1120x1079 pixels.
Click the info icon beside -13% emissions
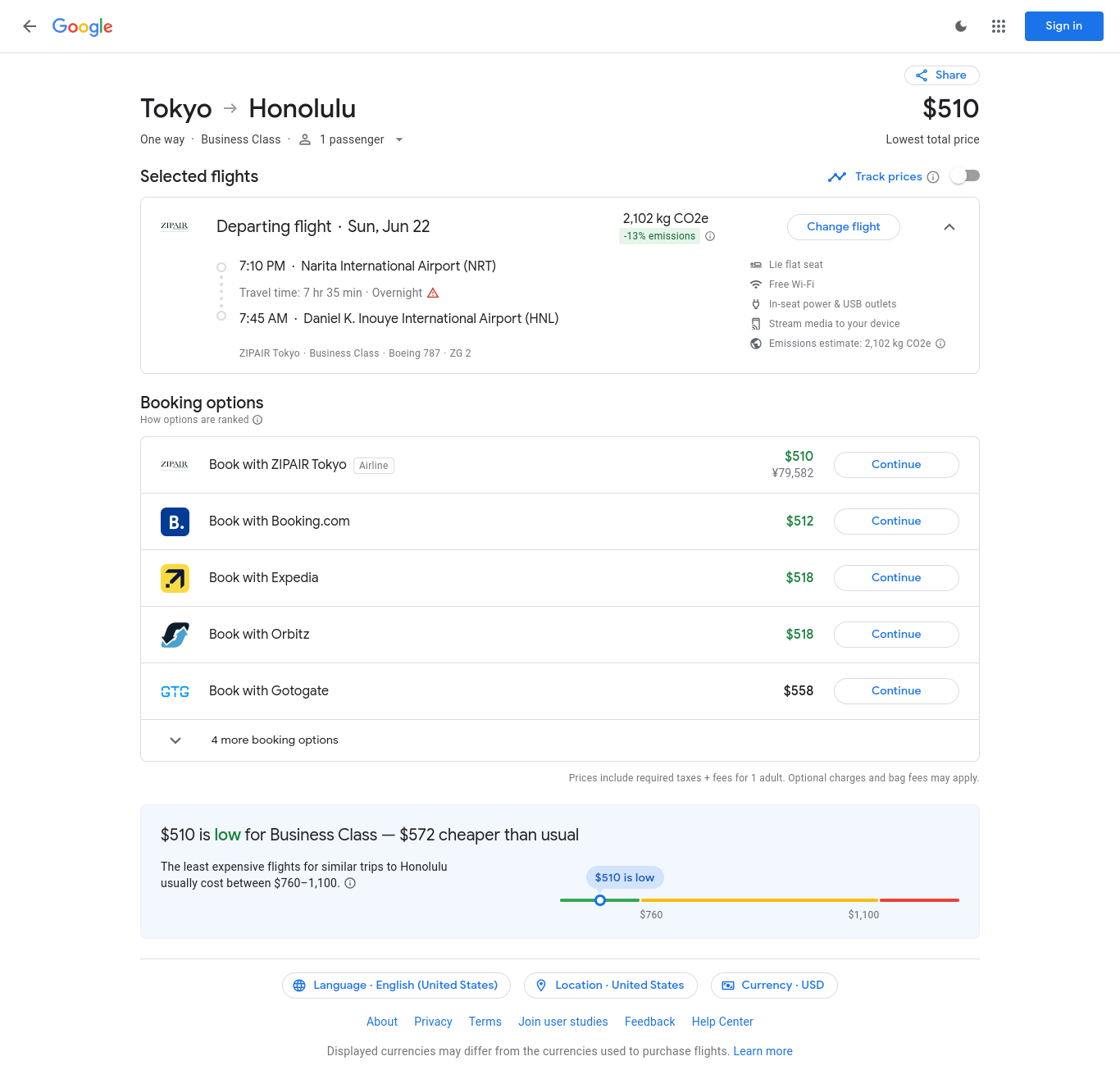pos(710,236)
